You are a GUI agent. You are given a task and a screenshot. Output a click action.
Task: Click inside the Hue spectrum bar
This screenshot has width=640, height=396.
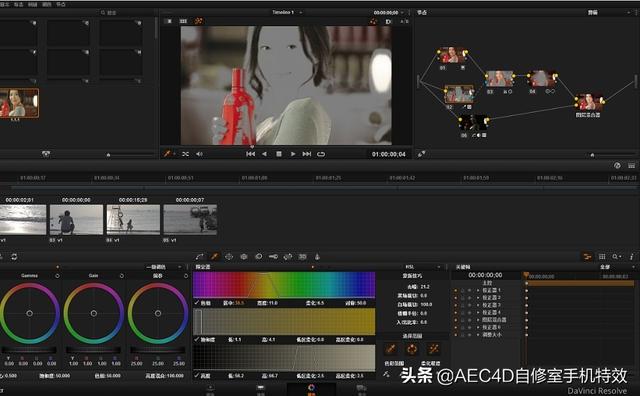point(284,285)
